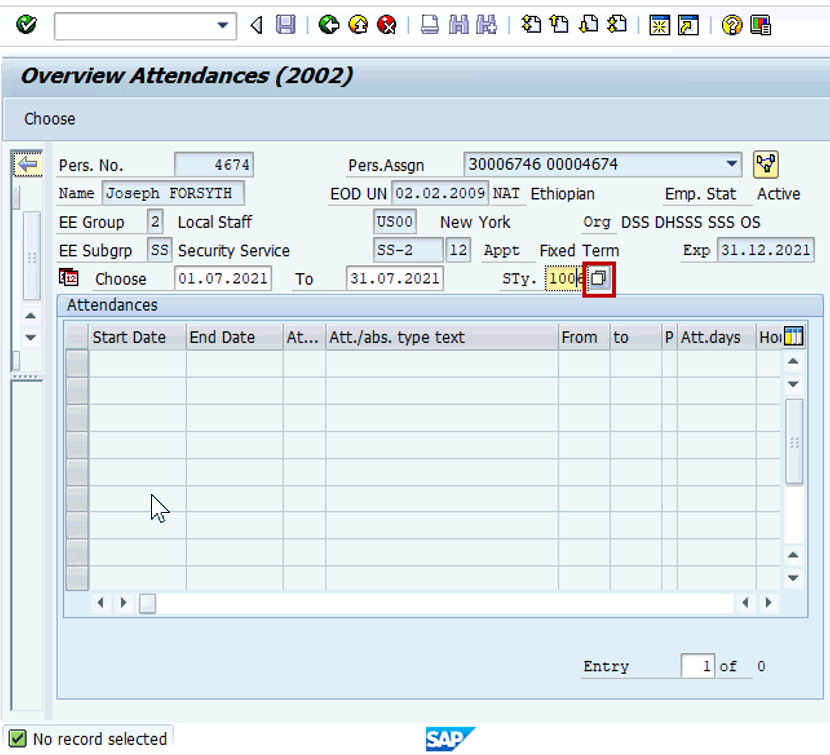Click the Entry number field
The width and height of the screenshot is (830, 755).
tap(698, 666)
